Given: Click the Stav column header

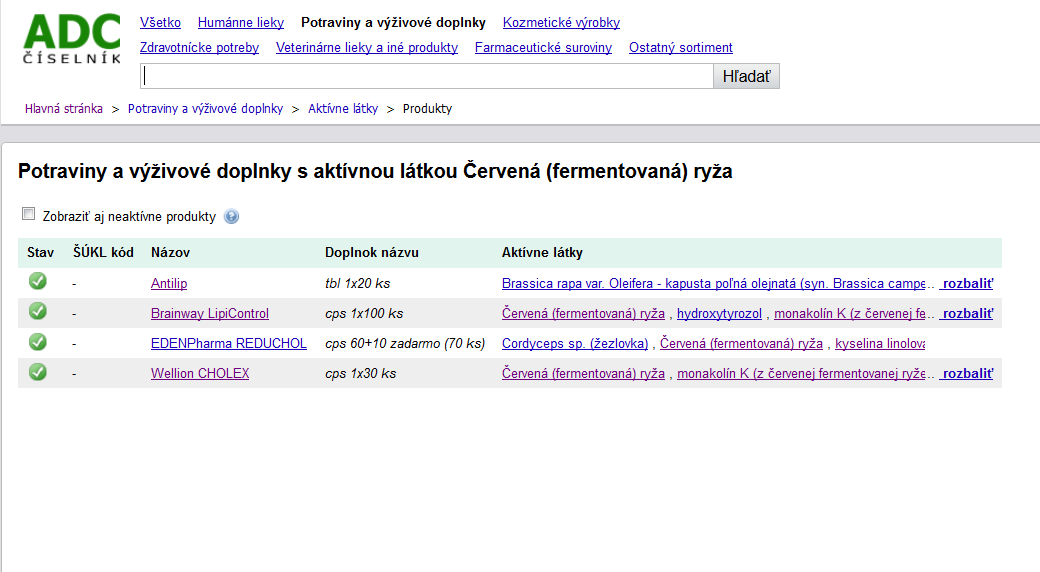Looking at the screenshot, I should coord(40,253).
